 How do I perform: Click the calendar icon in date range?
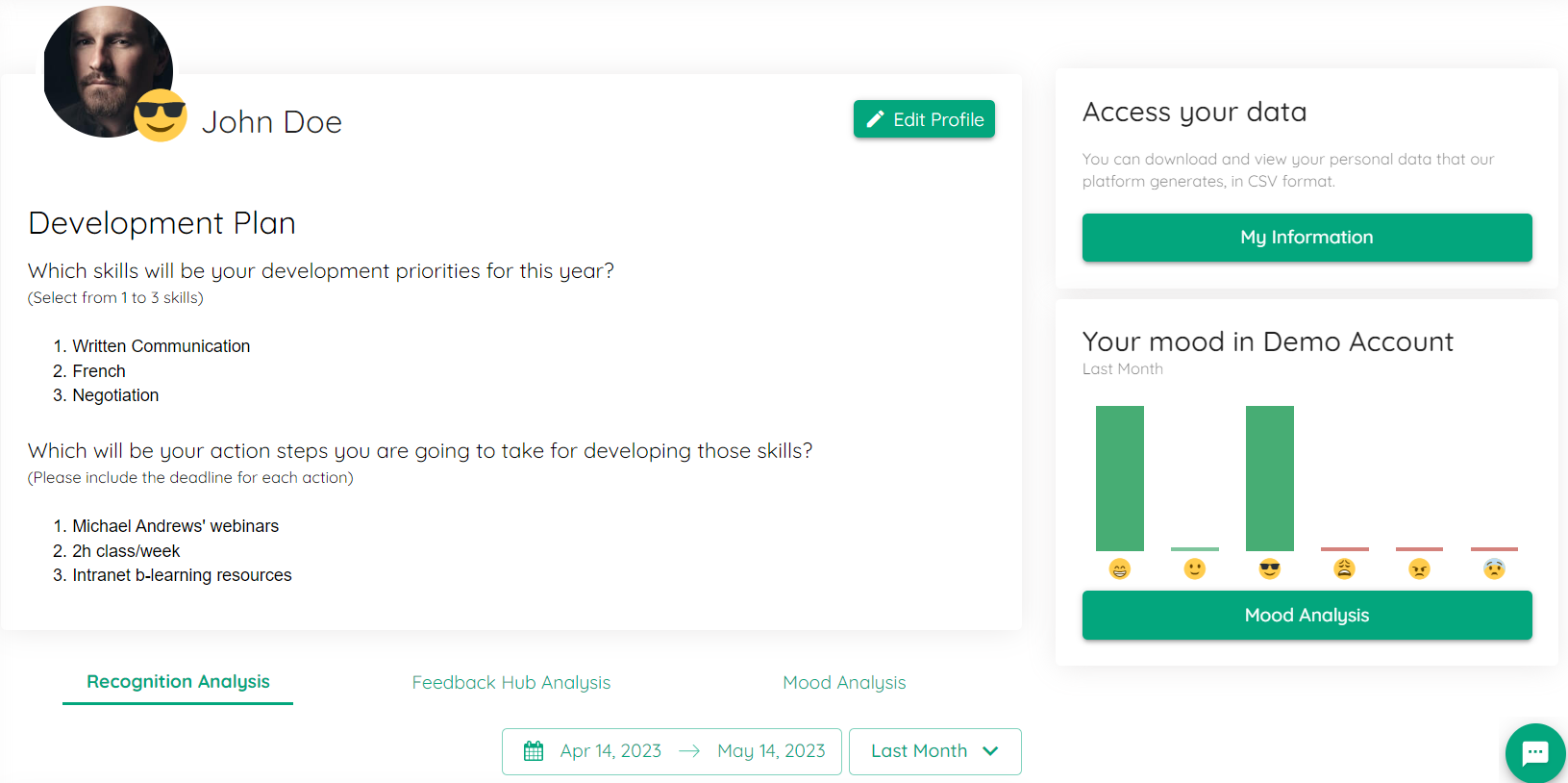pyautogui.click(x=534, y=751)
